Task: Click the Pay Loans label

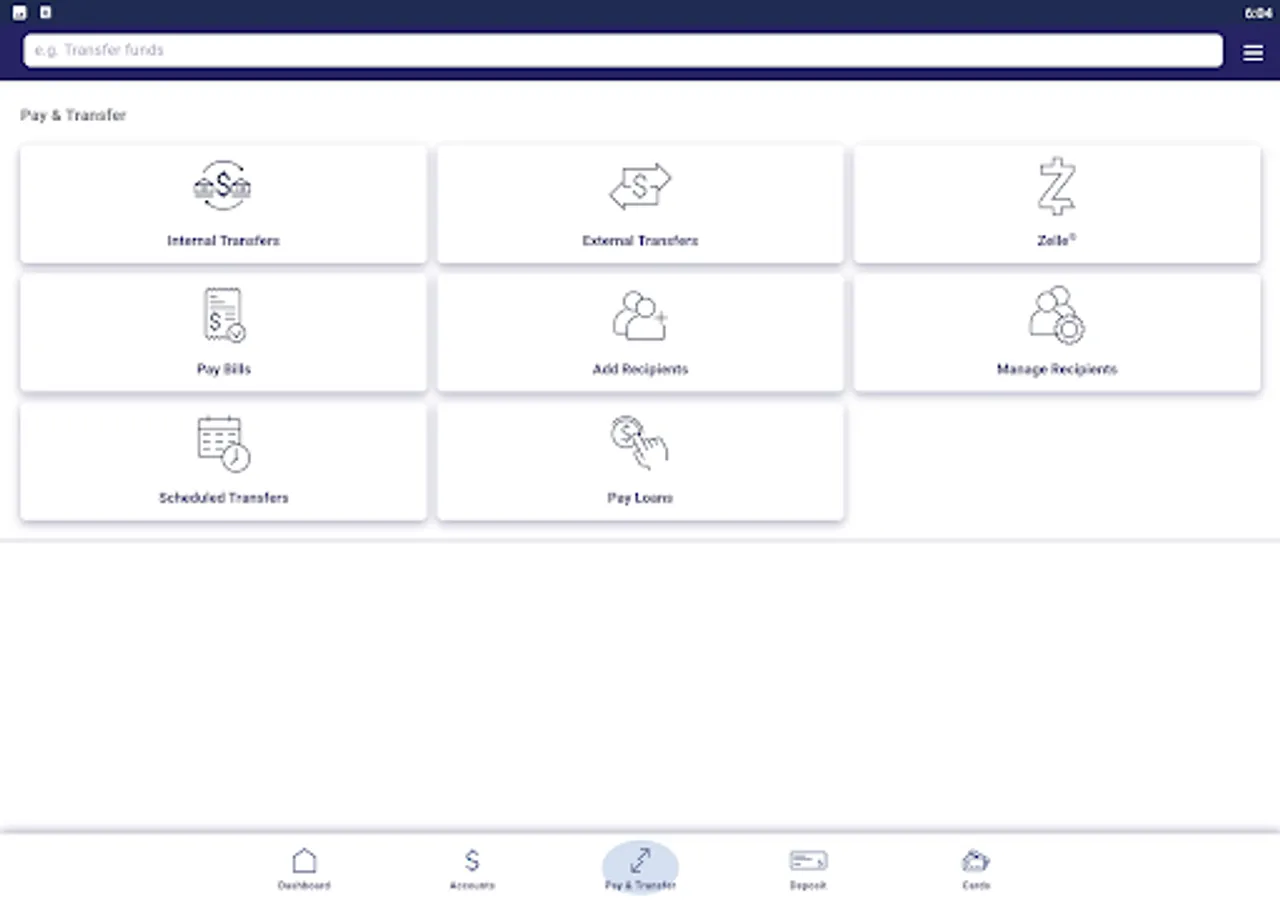Action: (x=640, y=498)
